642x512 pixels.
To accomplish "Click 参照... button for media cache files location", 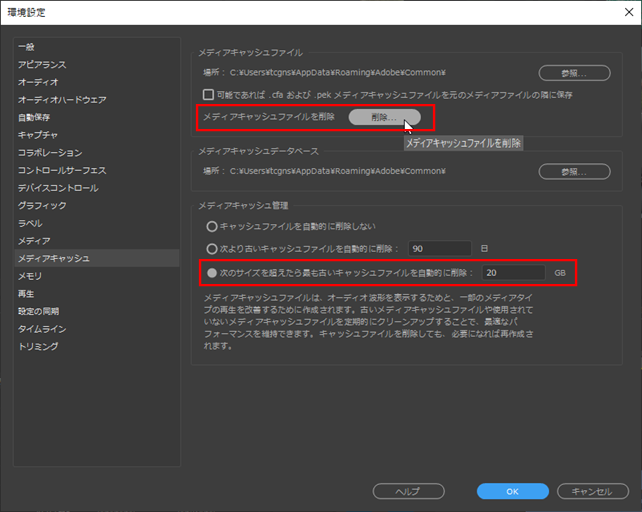I will tap(574, 73).
